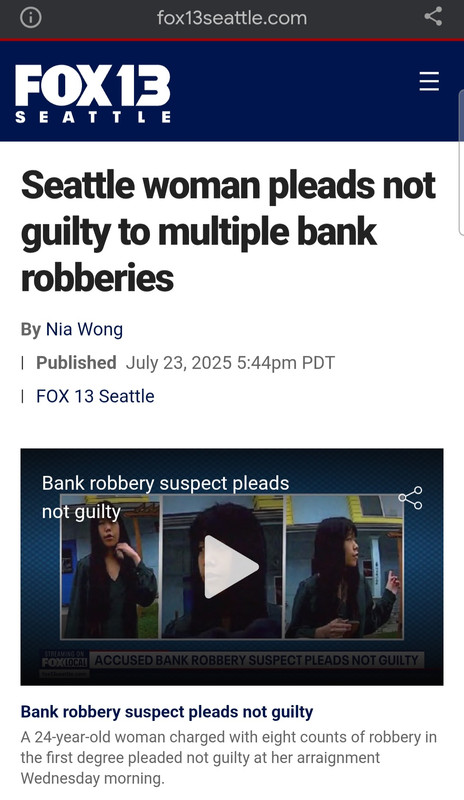
Task: Follow the FOX 13 Seattle source link
Action: pyautogui.click(x=95, y=396)
